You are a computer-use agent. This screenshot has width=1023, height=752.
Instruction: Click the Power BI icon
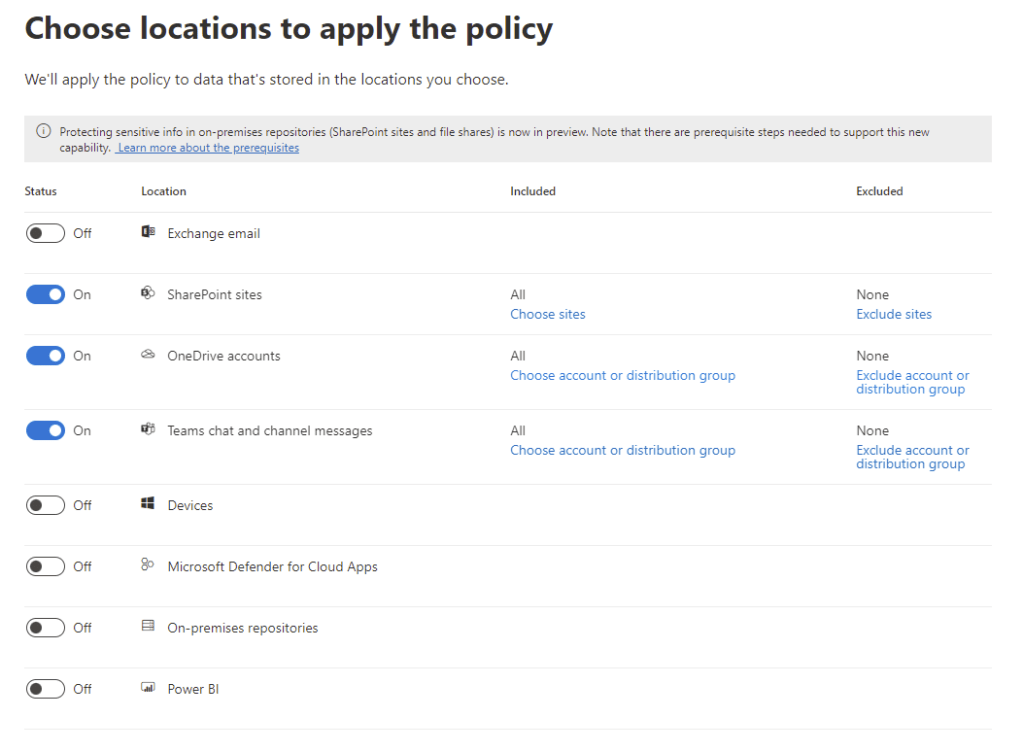coord(148,688)
